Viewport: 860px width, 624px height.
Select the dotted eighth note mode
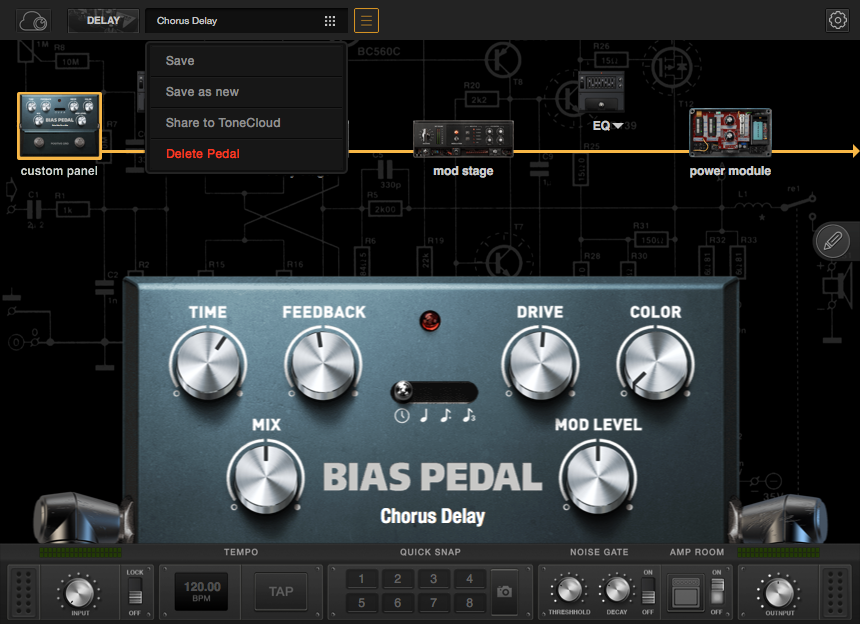446,416
